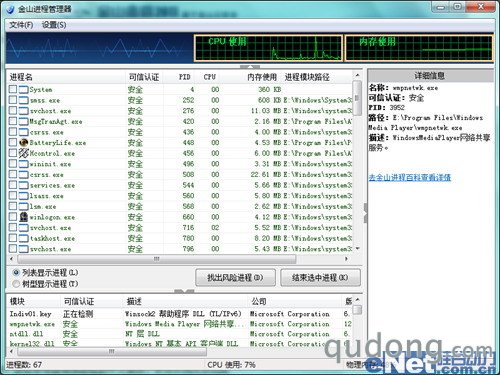Select the Indiv01.key module row
Image resolution: width=500 pixels, height=375 pixels.
click(x=180, y=314)
